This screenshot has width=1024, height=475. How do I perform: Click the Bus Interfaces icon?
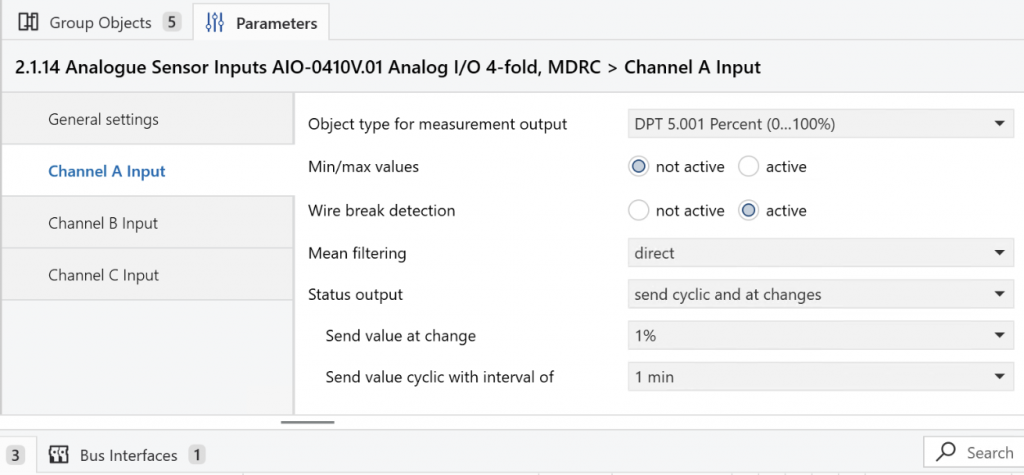click(59, 455)
